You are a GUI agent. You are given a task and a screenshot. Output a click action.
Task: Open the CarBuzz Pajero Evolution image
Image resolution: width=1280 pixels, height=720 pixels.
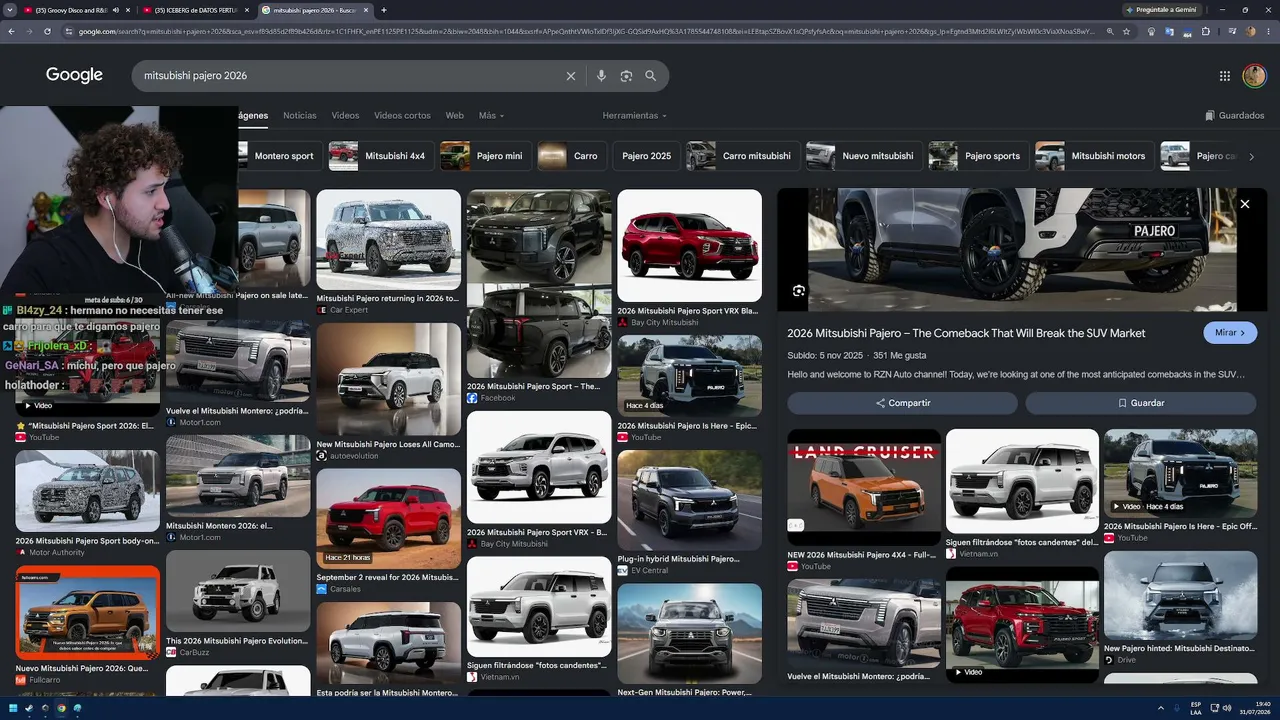point(238,591)
